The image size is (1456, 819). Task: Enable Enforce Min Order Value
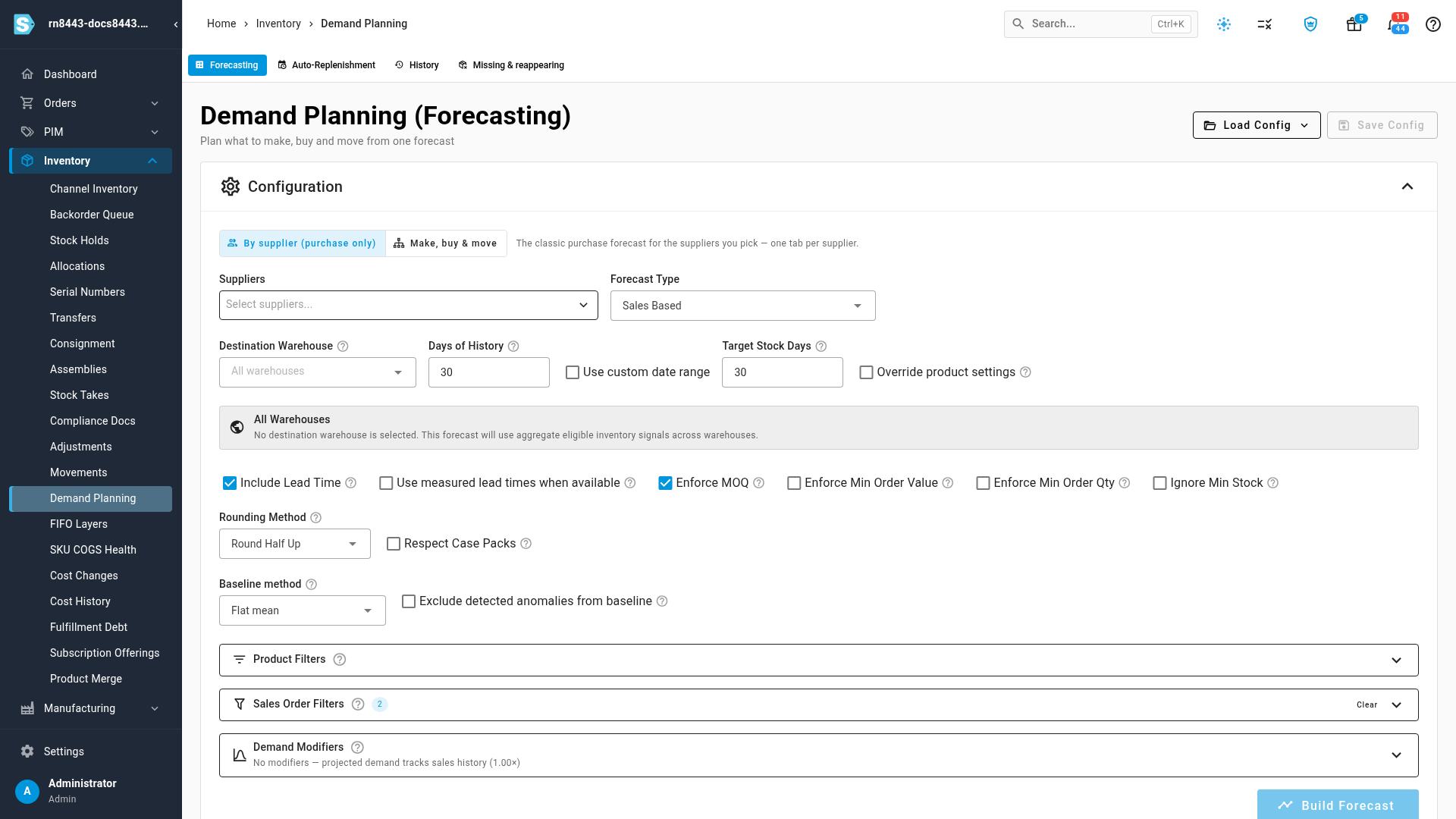(794, 483)
